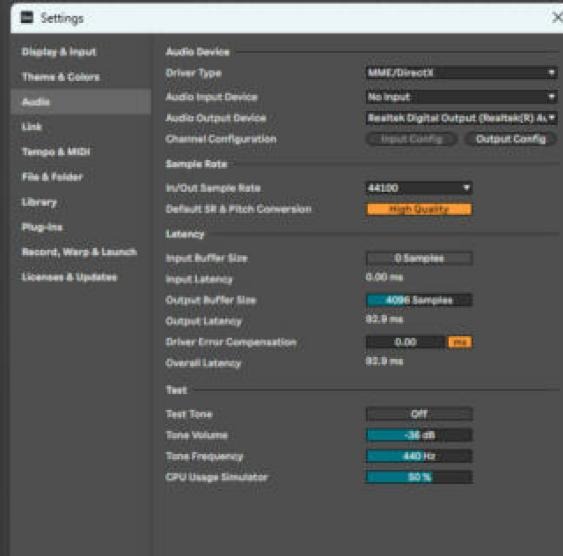Click the Output Buffer Size slider

pyautogui.click(x=419, y=300)
